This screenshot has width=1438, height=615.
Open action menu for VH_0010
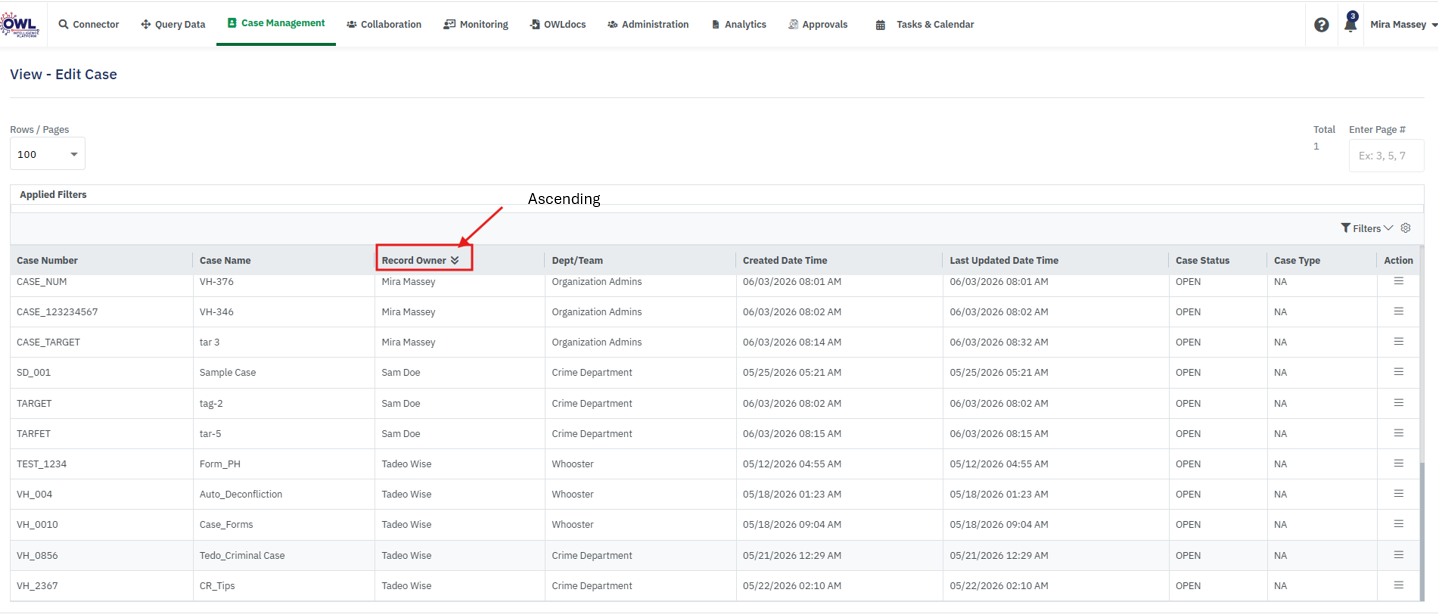click(x=1398, y=524)
